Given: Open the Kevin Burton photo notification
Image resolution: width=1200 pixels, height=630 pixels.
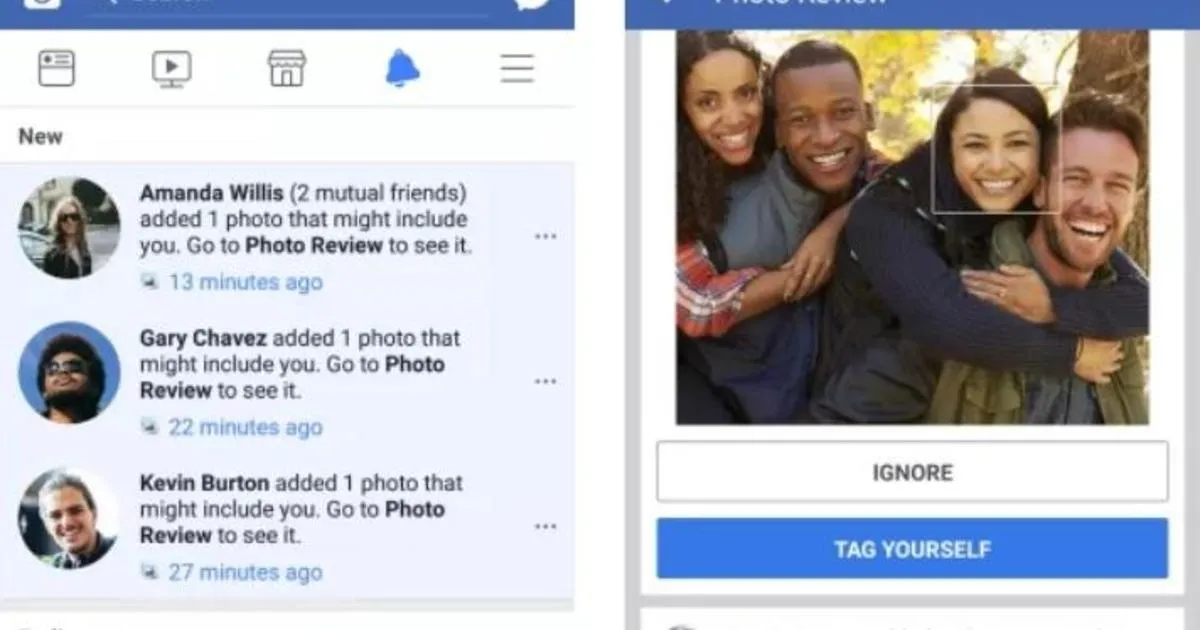Looking at the screenshot, I should click(287, 527).
